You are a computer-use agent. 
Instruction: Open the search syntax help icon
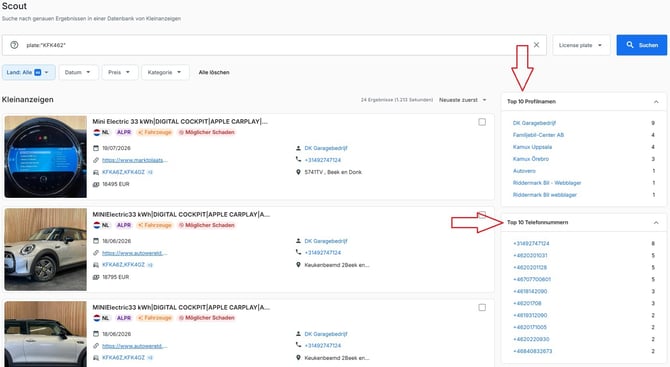pyautogui.click(x=14, y=45)
